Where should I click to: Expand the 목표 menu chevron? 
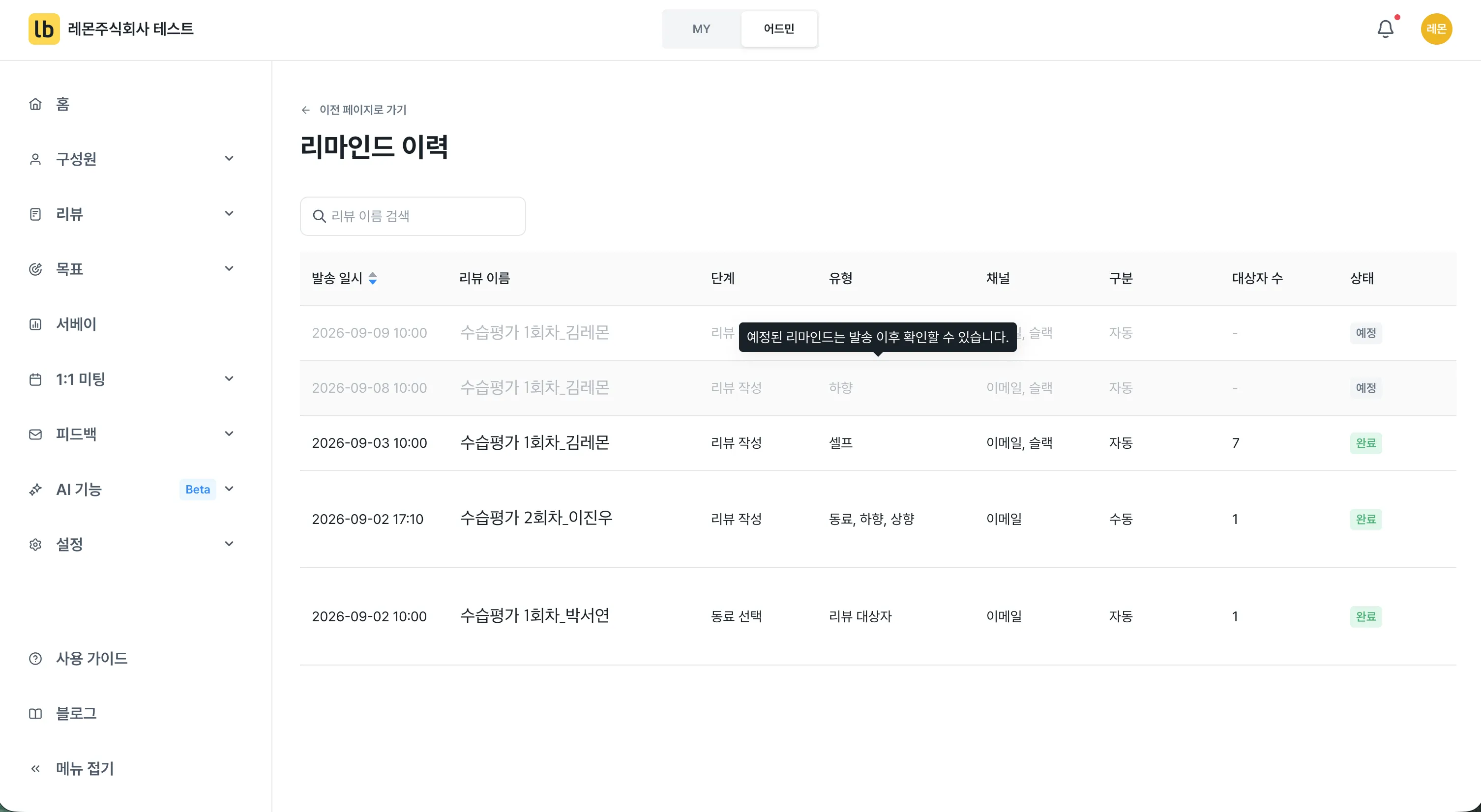(229, 268)
